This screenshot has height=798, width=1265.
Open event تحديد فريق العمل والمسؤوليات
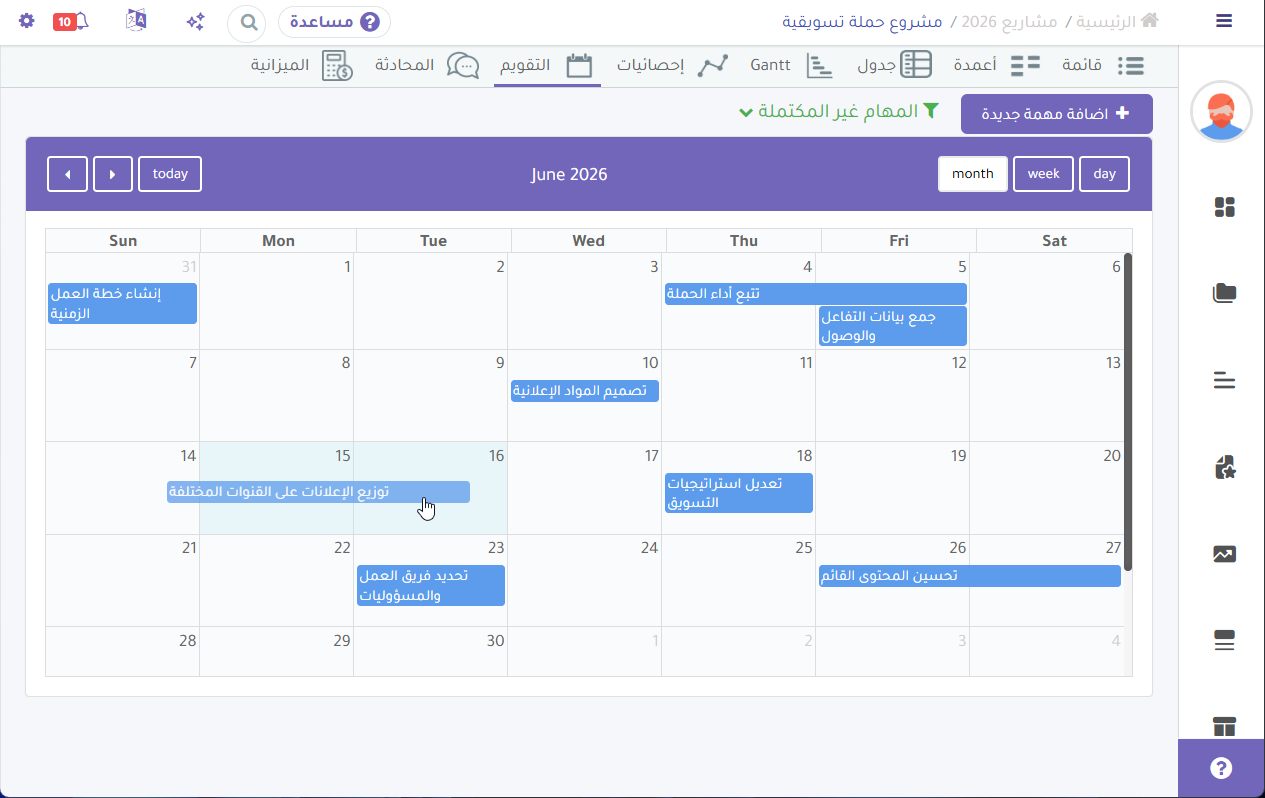[x=431, y=585]
